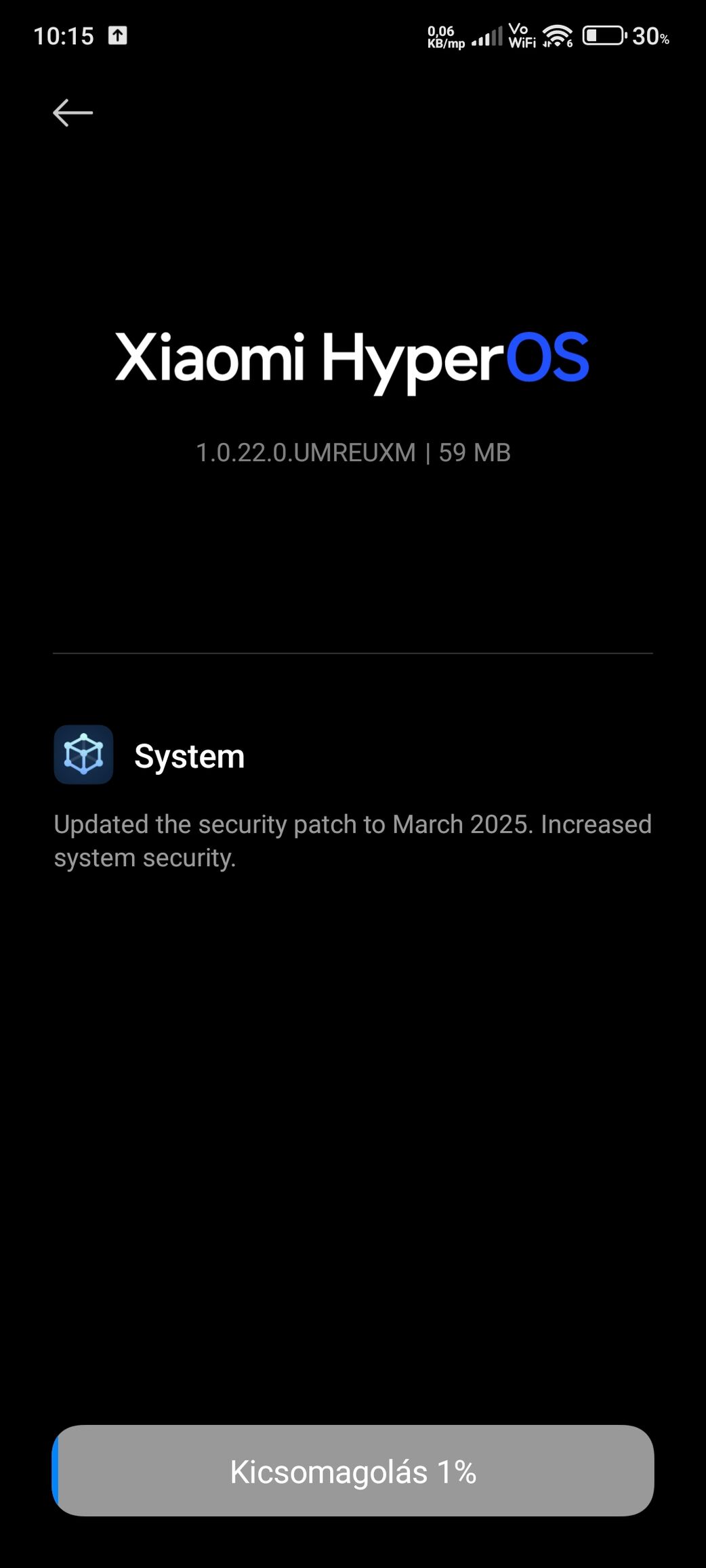This screenshot has height=1568, width=706.
Task: Tap the 1.0.22.0.UMREUXM version number
Action: click(306, 452)
